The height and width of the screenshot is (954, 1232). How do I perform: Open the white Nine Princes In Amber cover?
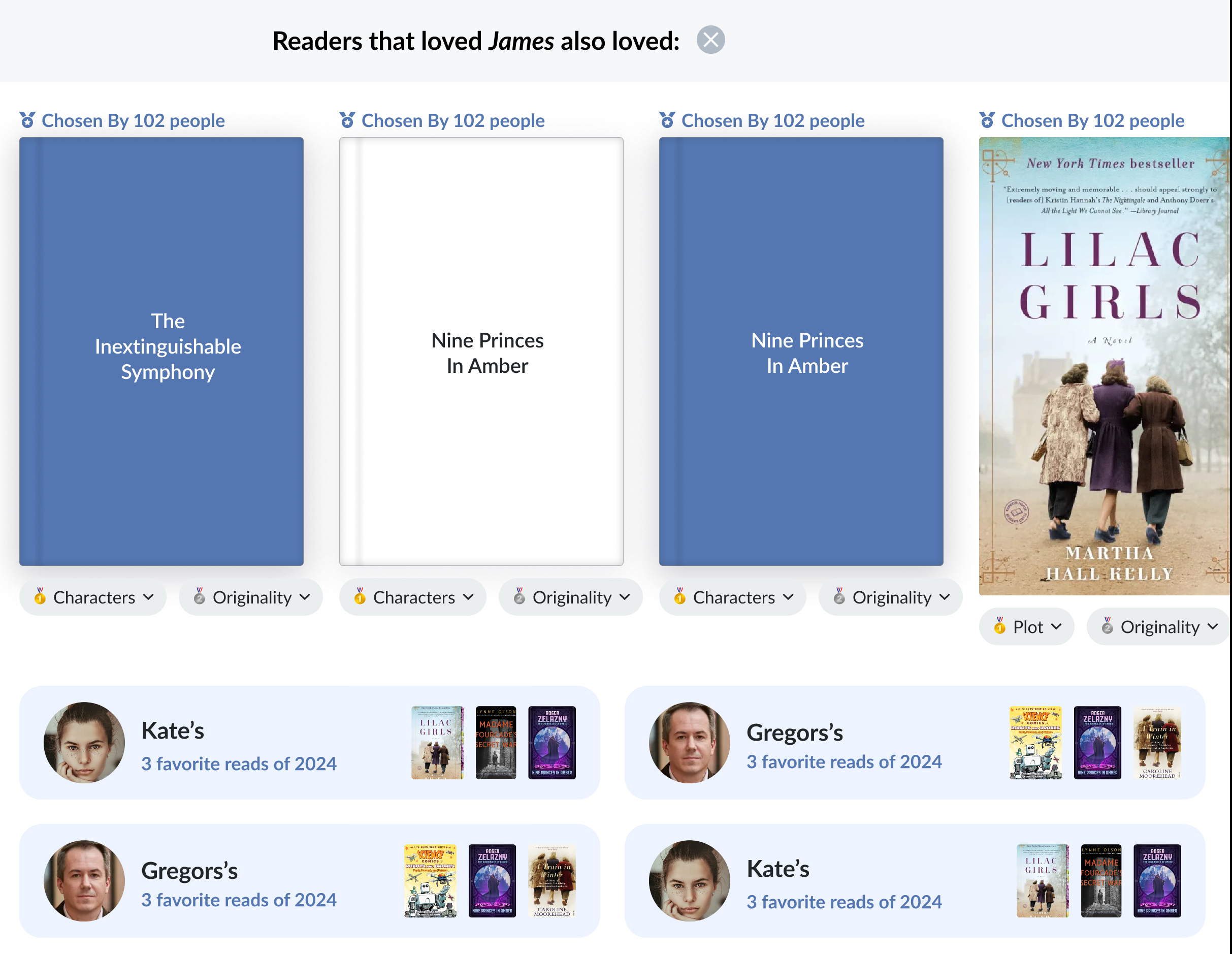[x=481, y=351]
